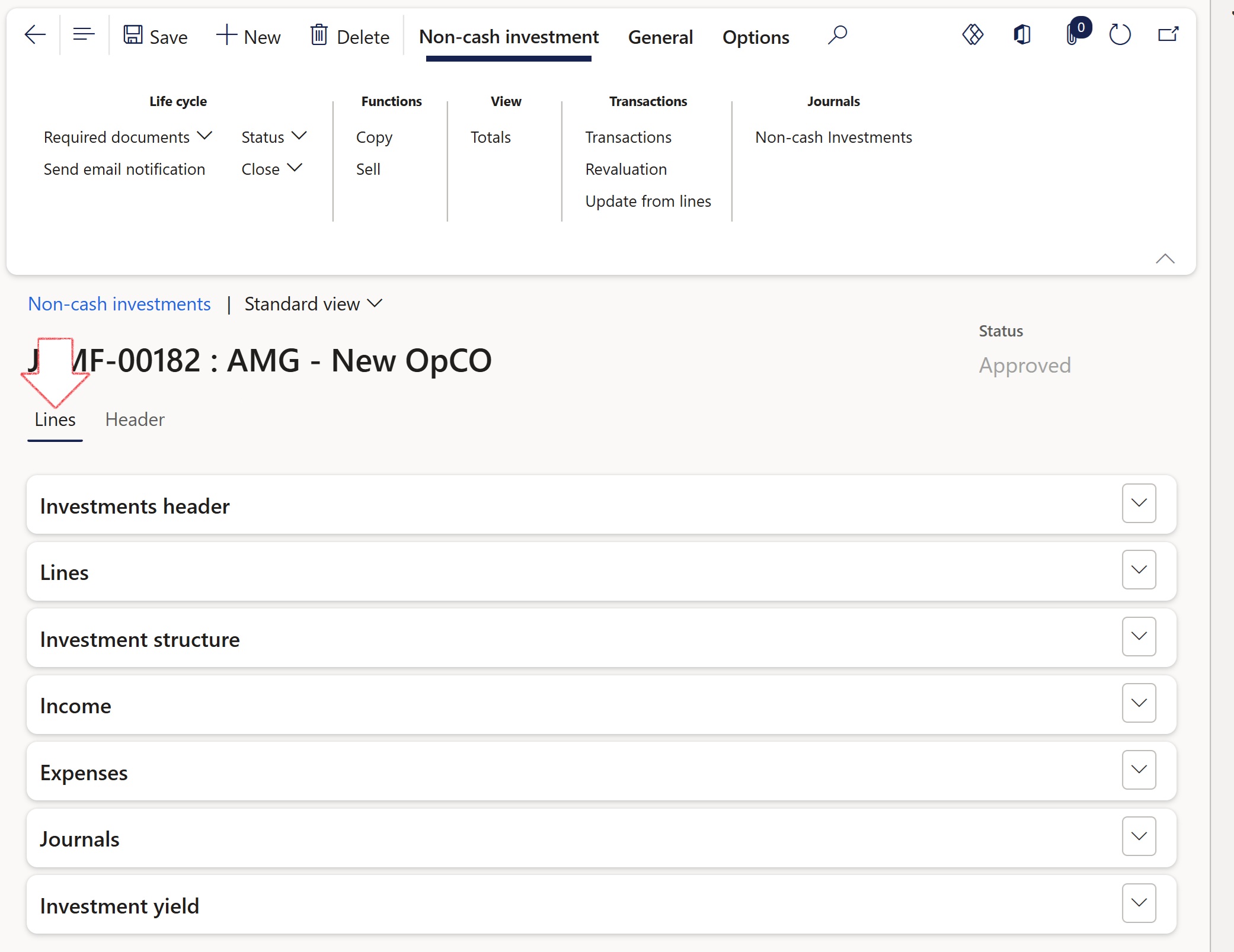The width and height of the screenshot is (1234, 952).
Task: Open the General ribbon tab
Action: click(660, 37)
